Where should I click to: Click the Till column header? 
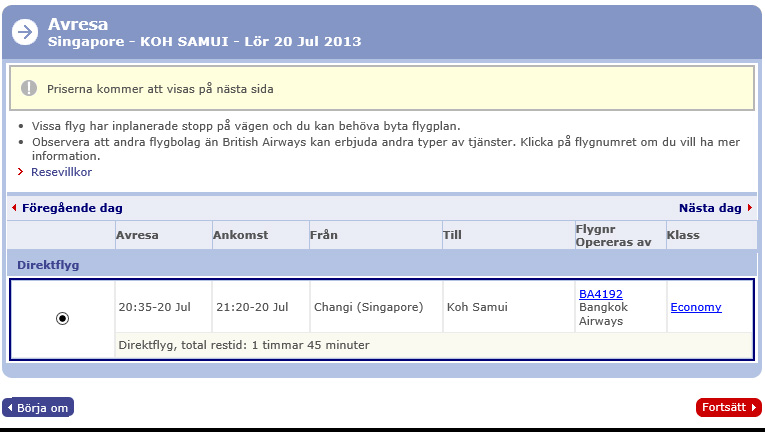[x=452, y=235]
